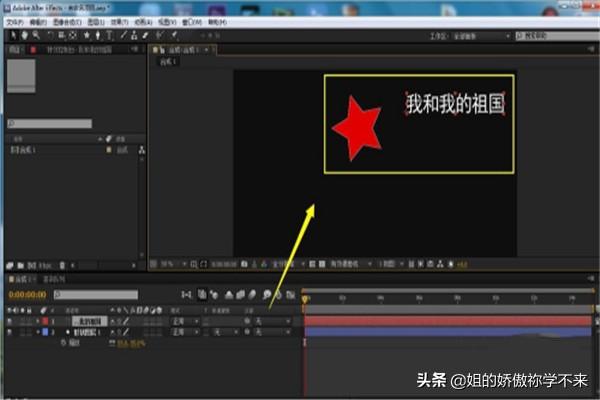Open the viewer magnification 50% dropdown
Viewport: 600px width, 400px height.
click(165, 264)
